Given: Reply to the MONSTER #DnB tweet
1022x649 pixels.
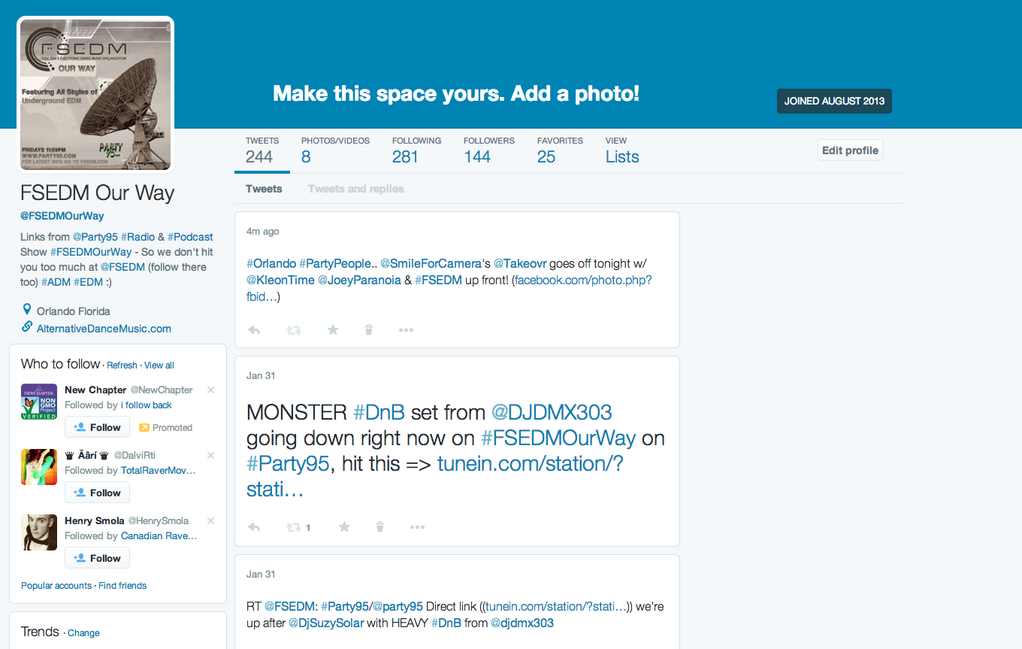Looking at the screenshot, I should 254,527.
